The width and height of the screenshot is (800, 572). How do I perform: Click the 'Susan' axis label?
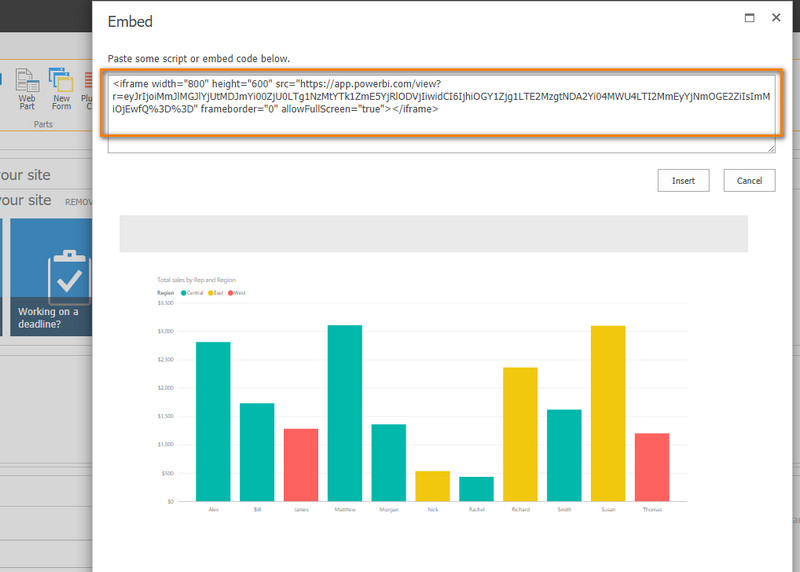pos(608,509)
